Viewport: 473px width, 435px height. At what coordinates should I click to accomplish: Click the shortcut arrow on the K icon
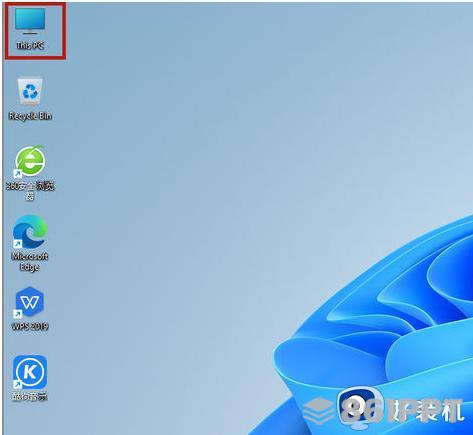point(17,385)
